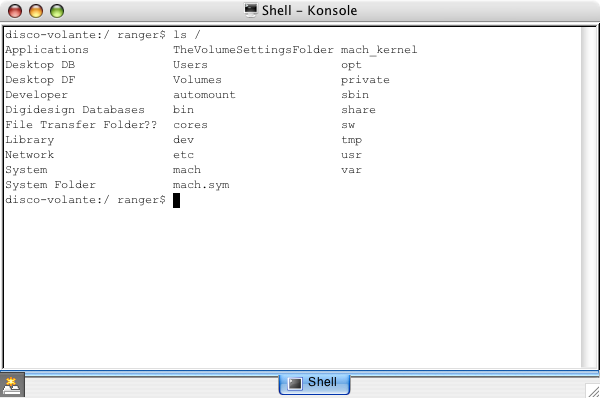Click the "Shell – Konsole" window title text
600x398 pixels.
click(x=309, y=10)
